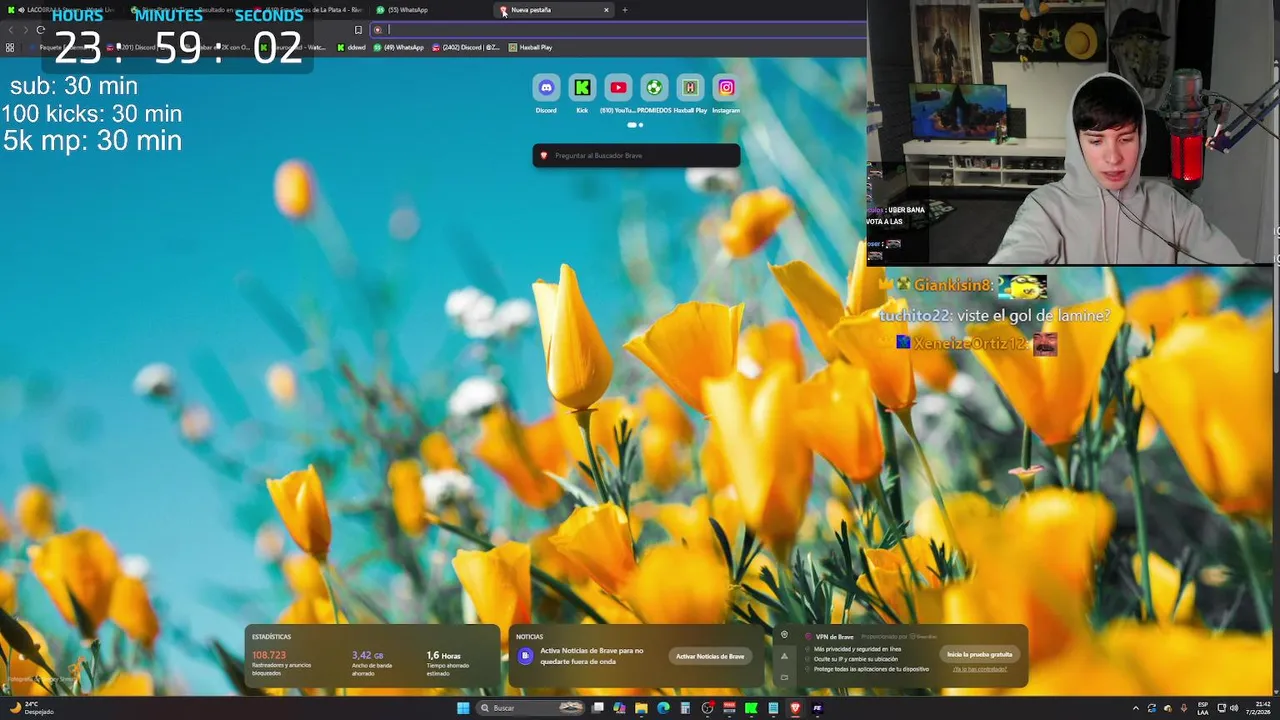Open the weather widget showing 24°C
The image size is (1280, 720).
tap(32, 708)
